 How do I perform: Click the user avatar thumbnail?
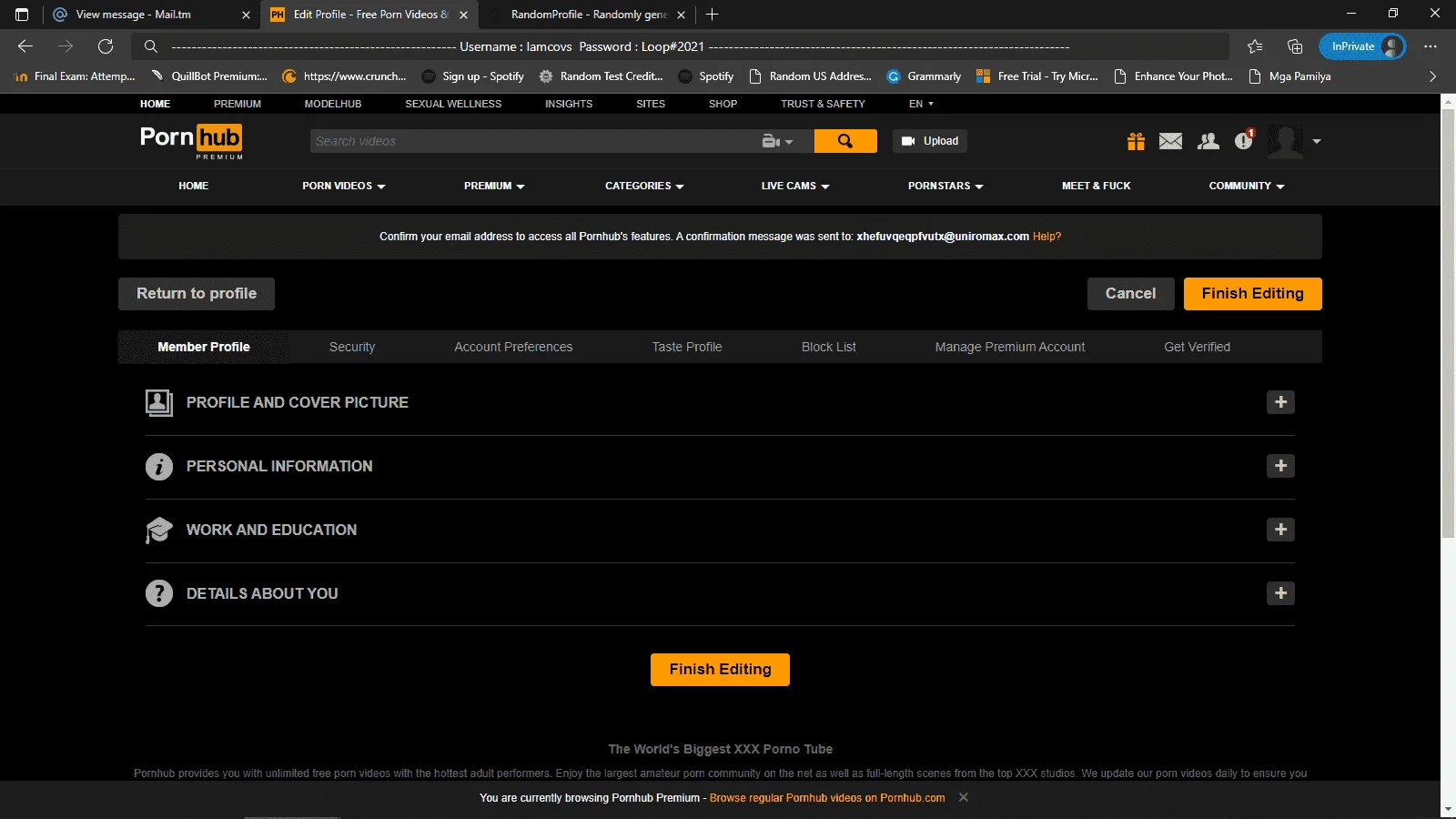(1285, 141)
